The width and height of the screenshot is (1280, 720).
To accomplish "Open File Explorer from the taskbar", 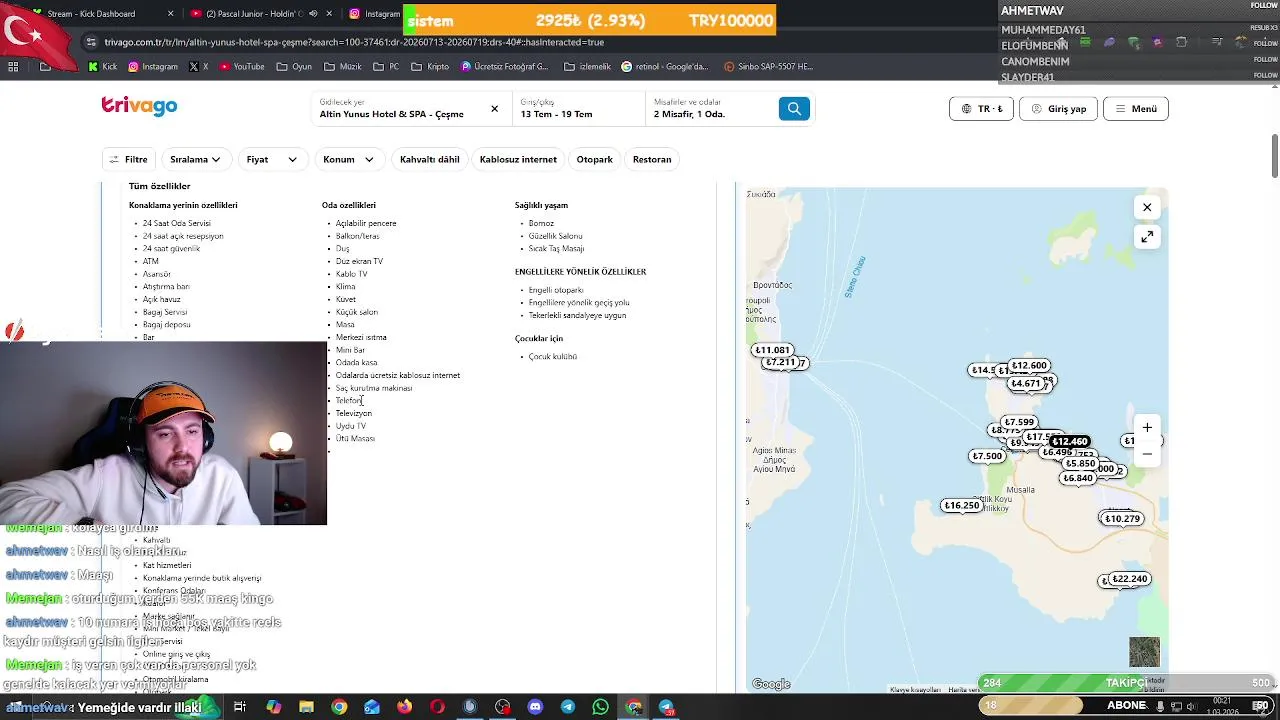I will click(306, 707).
